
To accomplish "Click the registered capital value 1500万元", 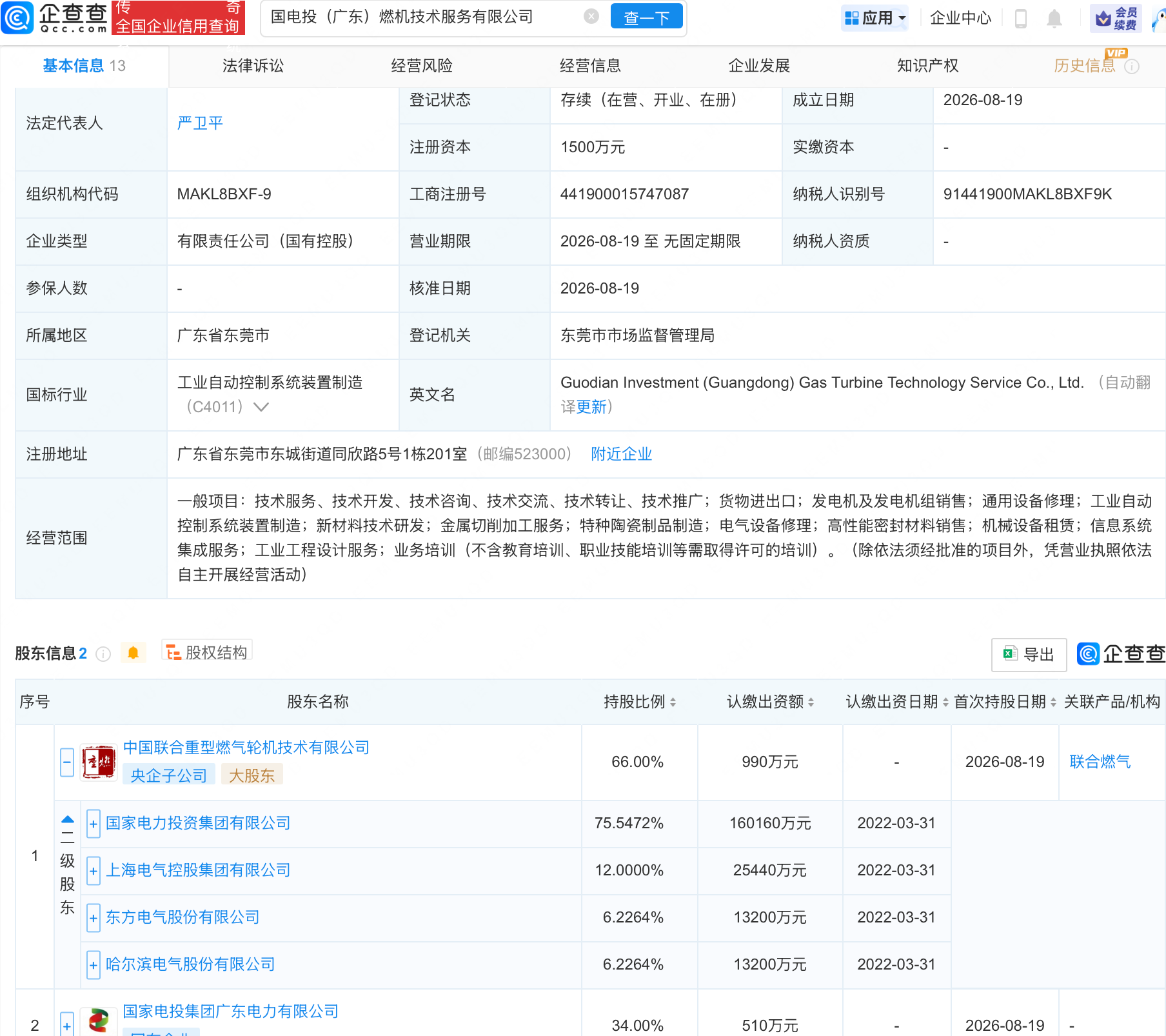I will (x=593, y=147).
